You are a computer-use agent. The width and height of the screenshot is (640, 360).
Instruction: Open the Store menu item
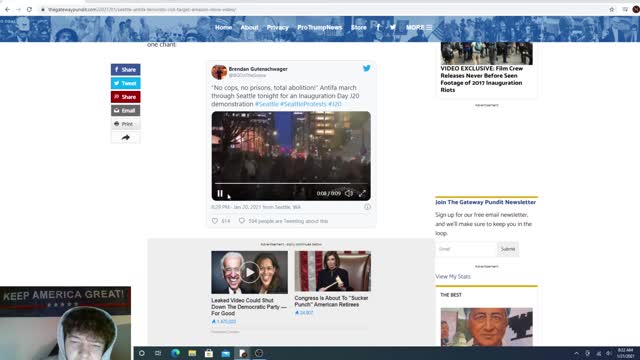point(358,27)
